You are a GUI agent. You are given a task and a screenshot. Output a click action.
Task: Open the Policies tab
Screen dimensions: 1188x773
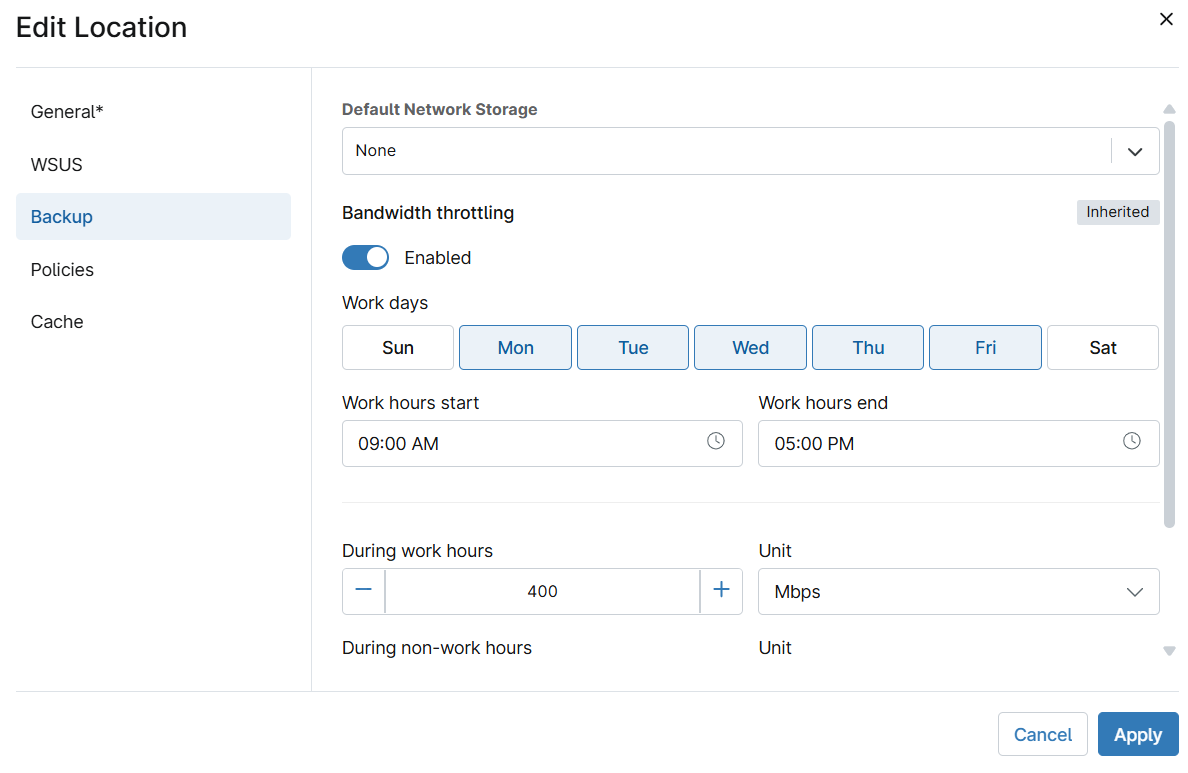click(62, 270)
